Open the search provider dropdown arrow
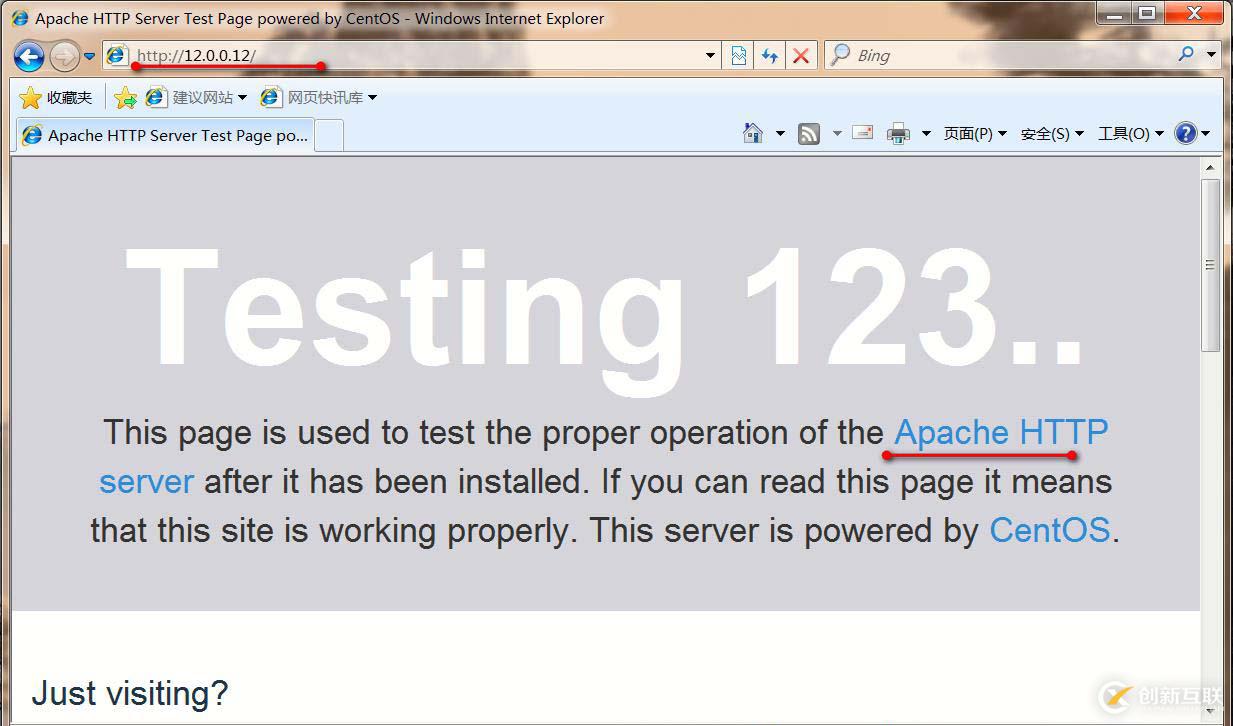 click(x=1211, y=55)
